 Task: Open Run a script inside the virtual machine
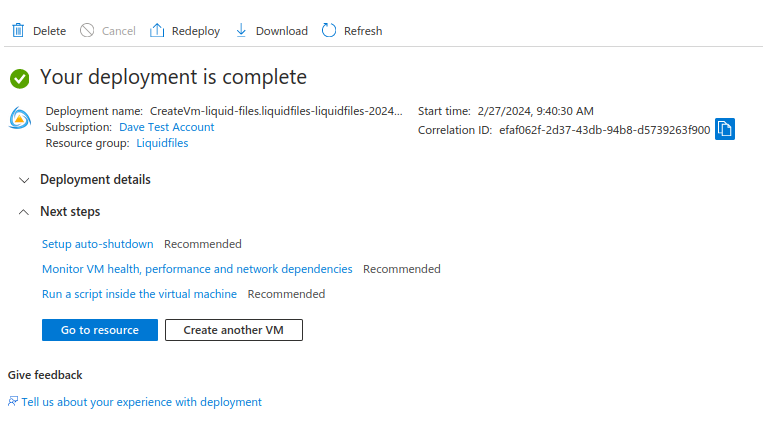coord(139,294)
